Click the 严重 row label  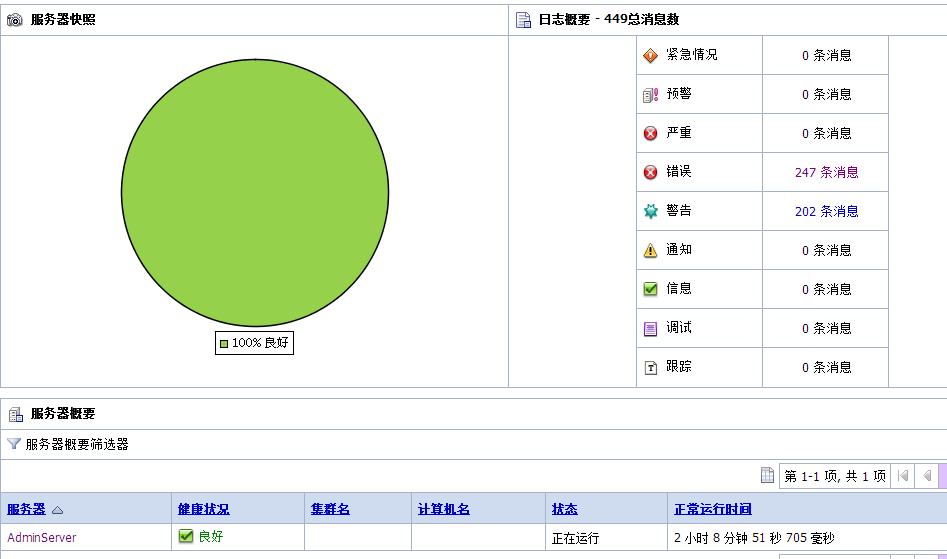[x=679, y=133]
